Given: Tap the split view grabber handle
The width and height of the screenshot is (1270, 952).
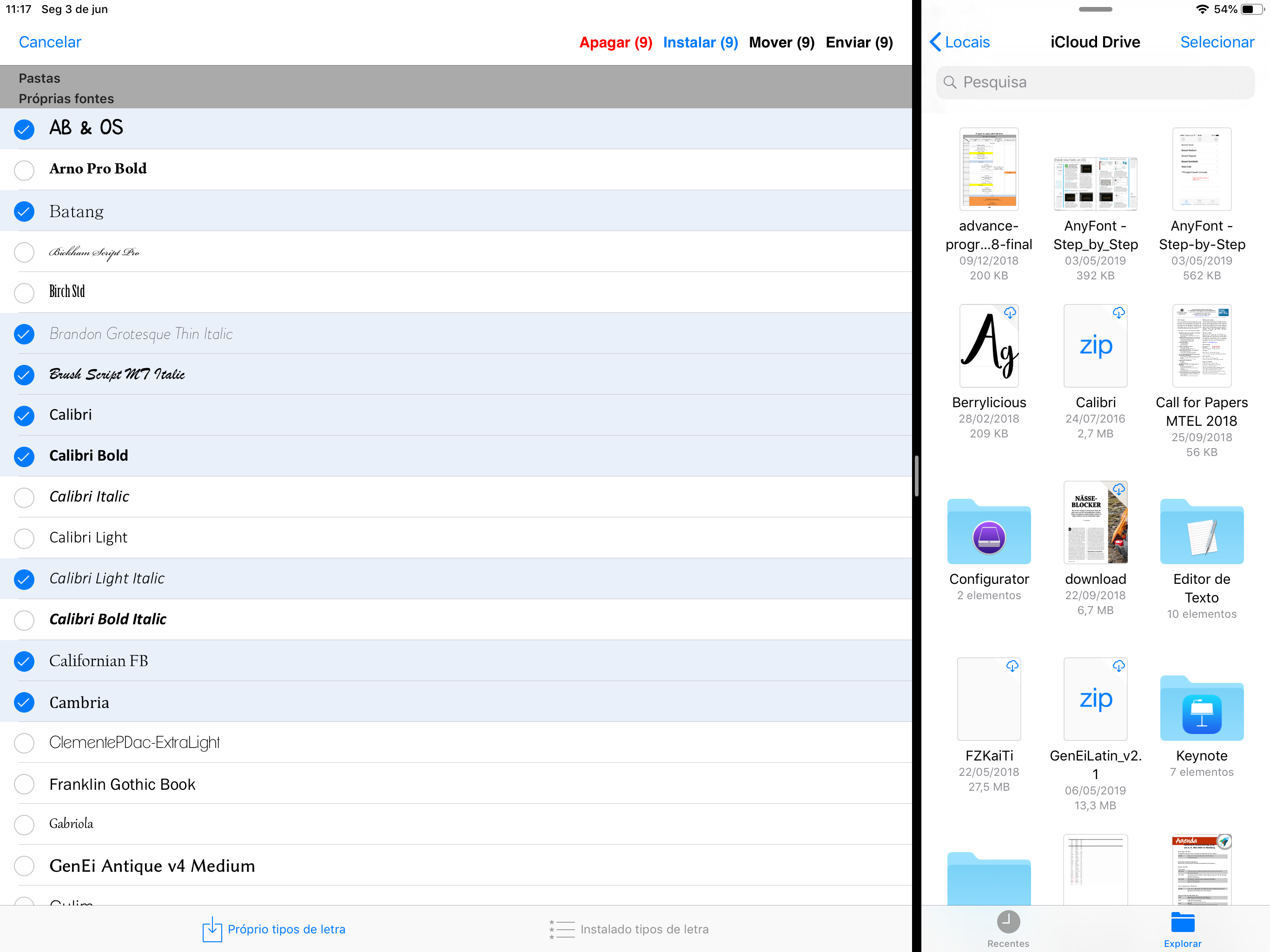Looking at the screenshot, I should (x=917, y=476).
